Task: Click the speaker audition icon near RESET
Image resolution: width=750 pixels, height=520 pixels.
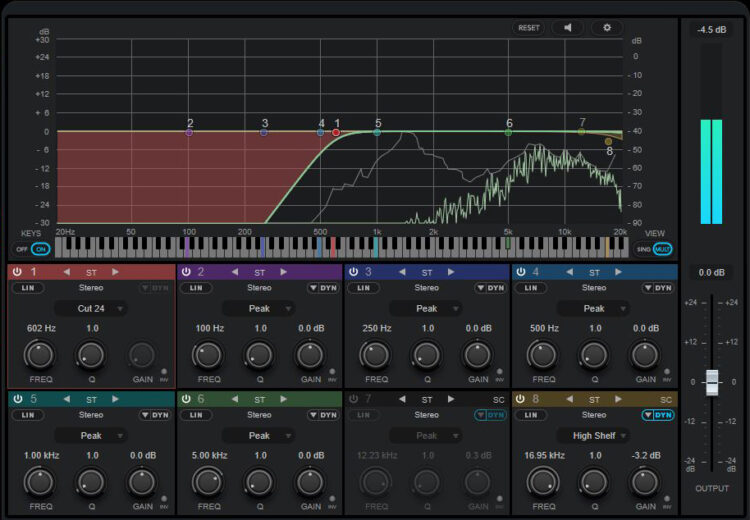Action: pyautogui.click(x=568, y=28)
